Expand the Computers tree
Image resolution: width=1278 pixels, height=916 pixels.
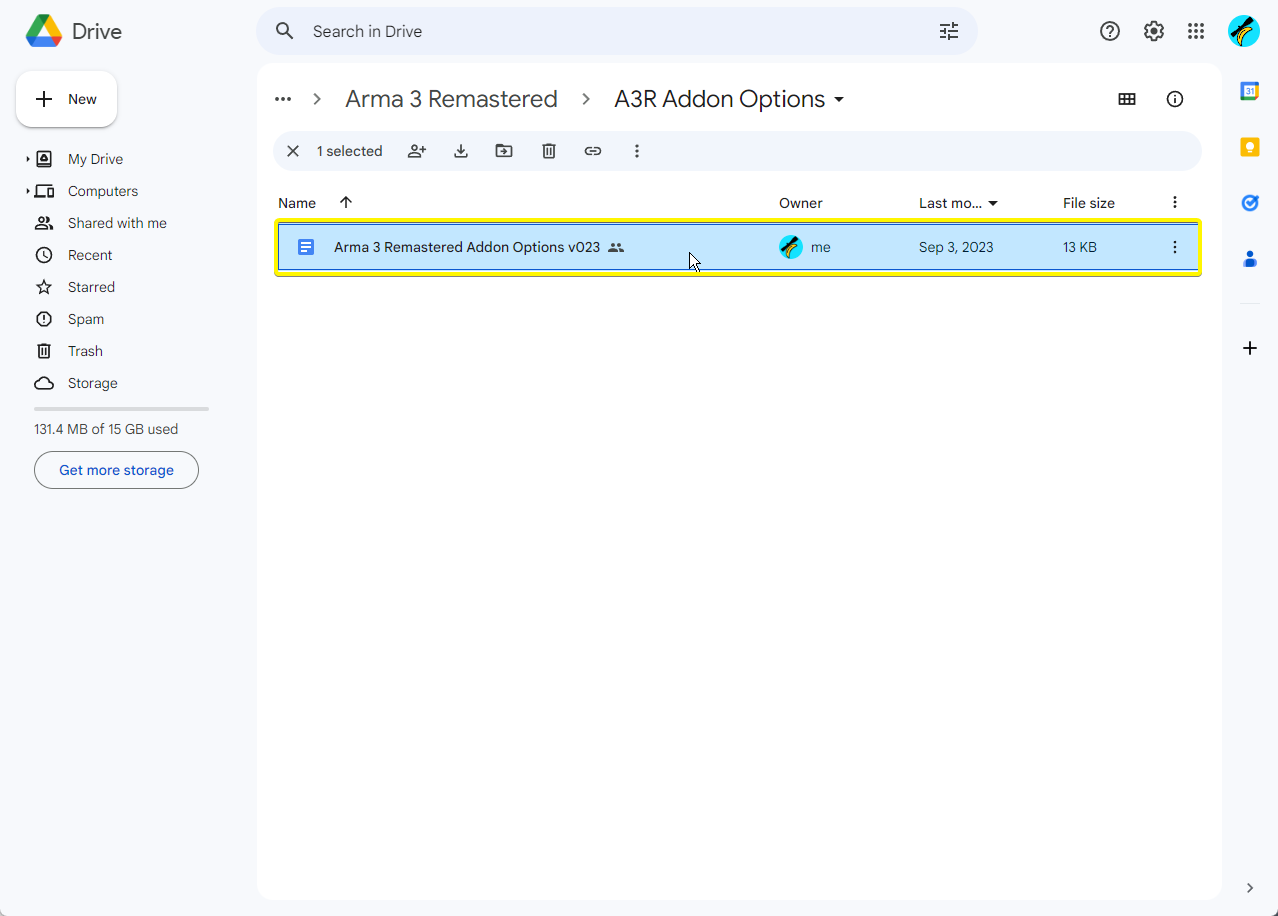click(x=28, y=191)
